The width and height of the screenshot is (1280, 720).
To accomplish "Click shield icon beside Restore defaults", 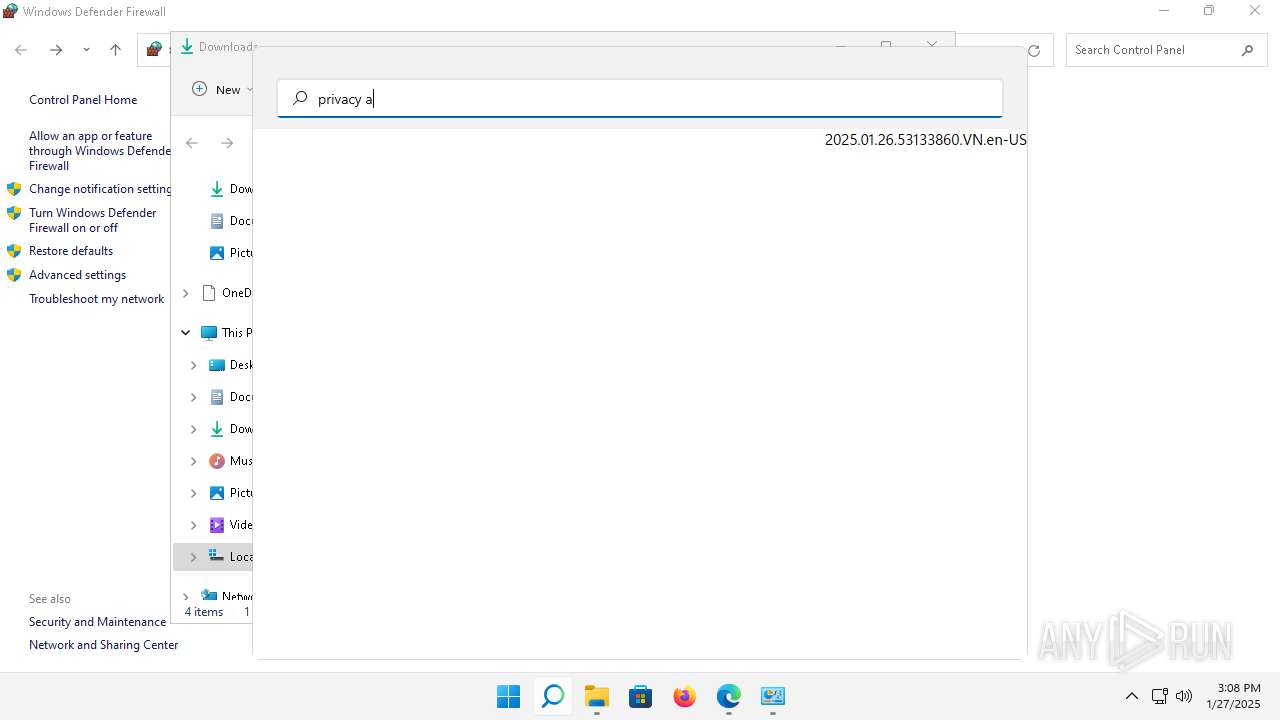I will (x=14, y=251).
